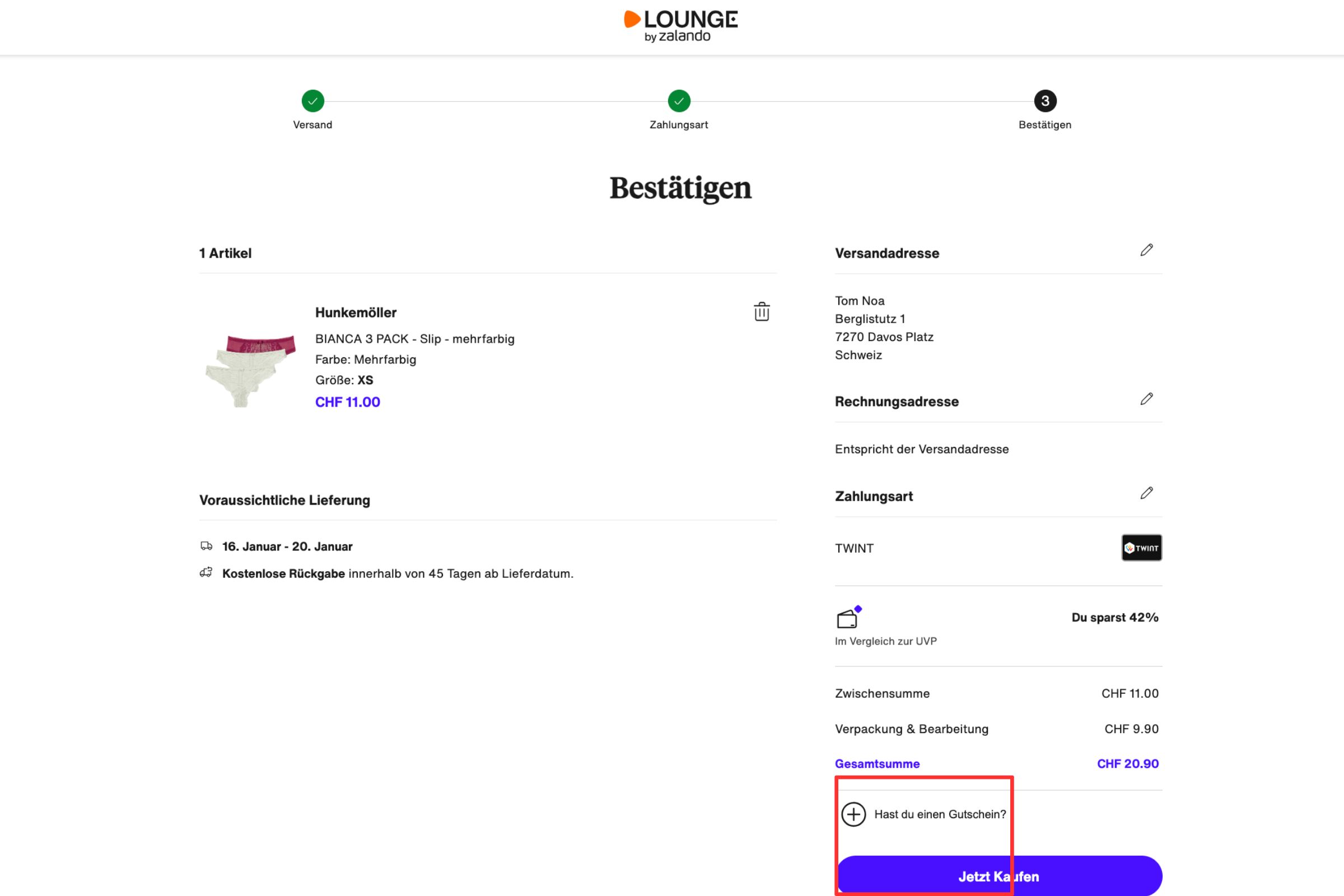Click the Jetzt Kaufen button
The width and height of the screenshot is (1344, 896).
998,876
